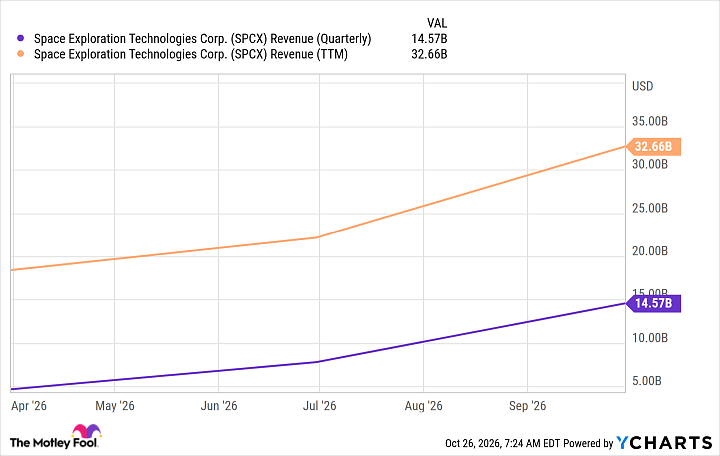The image size is (720, 456).
Task: Click the Aug '26 x-axis label
Action: pyautogui.click(x=423, y=406)
